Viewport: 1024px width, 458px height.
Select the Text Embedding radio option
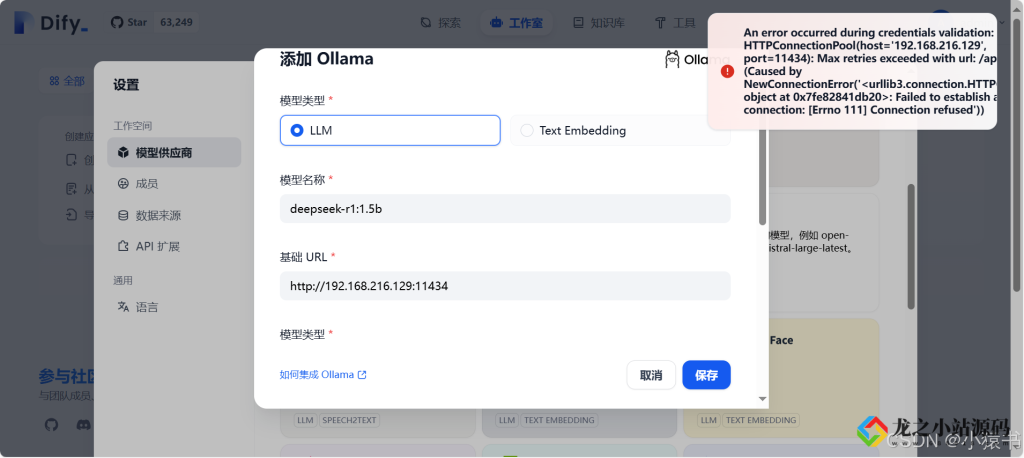tap(620, 130)
